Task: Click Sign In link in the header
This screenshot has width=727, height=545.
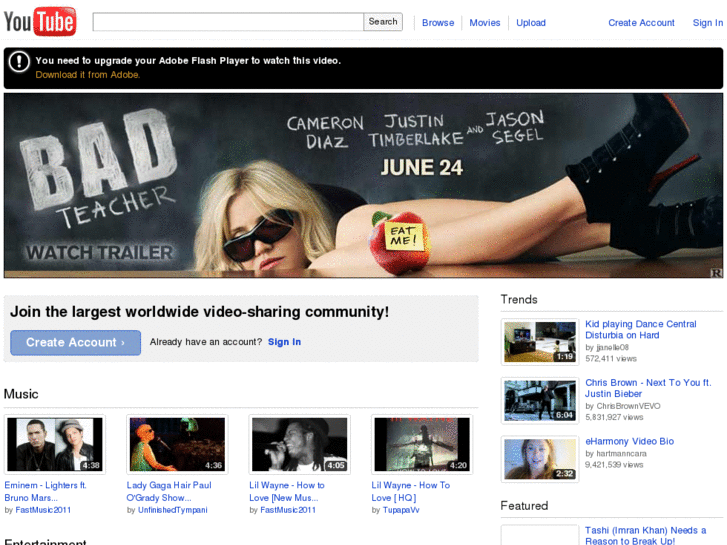Action: pos(708,23)
